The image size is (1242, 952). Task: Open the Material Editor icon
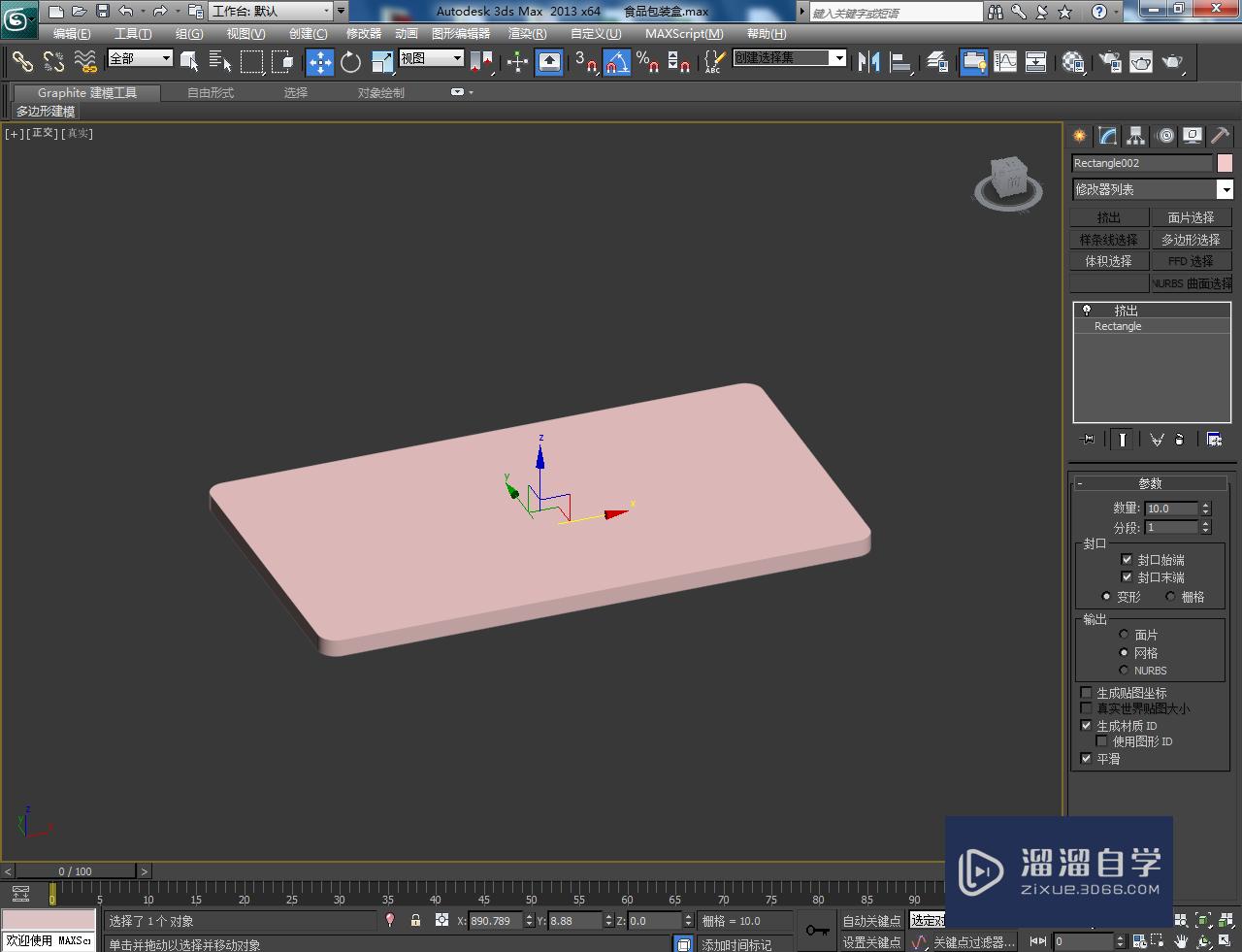1073,62
